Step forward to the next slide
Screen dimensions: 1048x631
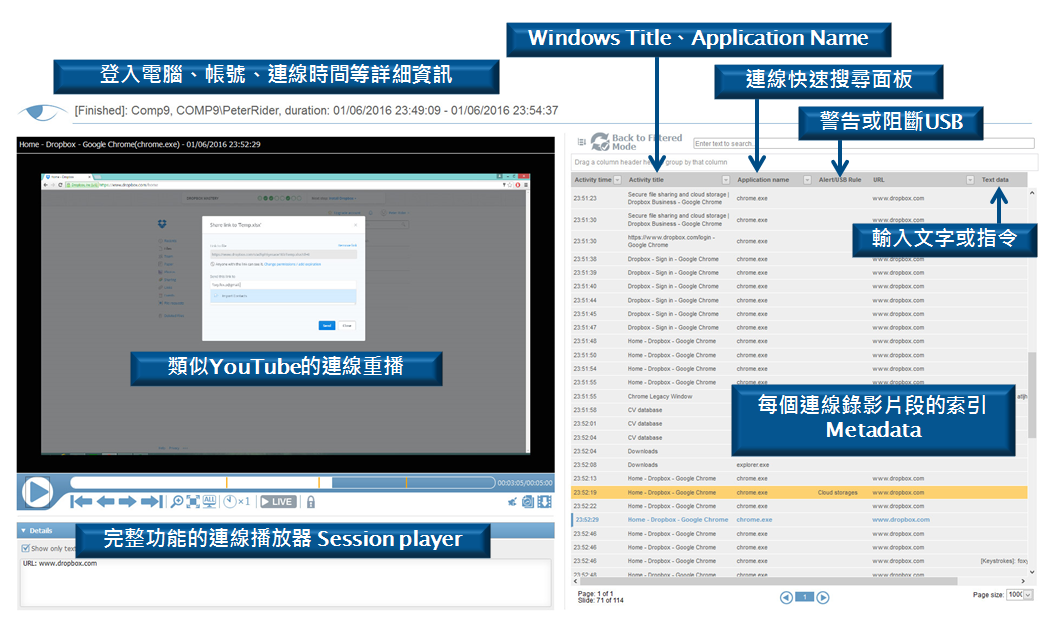coord(128,502)
